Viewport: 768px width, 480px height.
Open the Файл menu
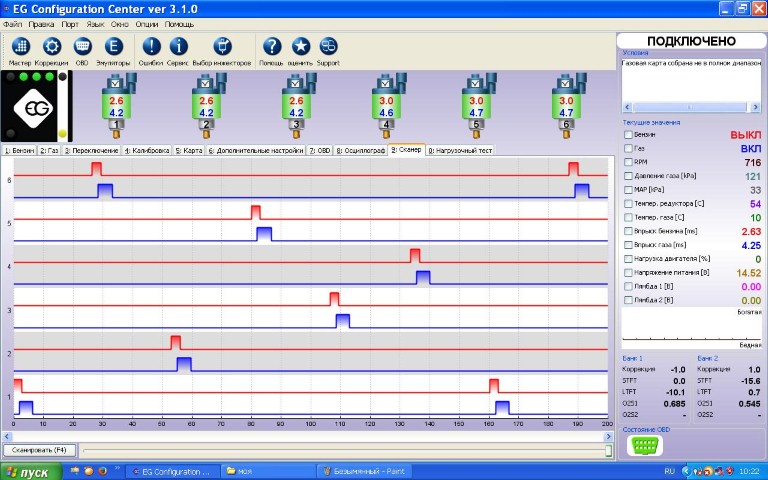coord(12,23)
